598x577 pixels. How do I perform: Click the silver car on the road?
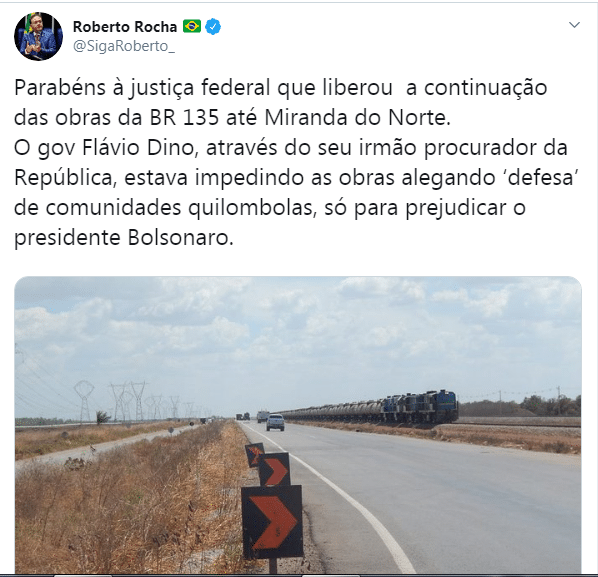pyautogui.click(x=275, y=422)
